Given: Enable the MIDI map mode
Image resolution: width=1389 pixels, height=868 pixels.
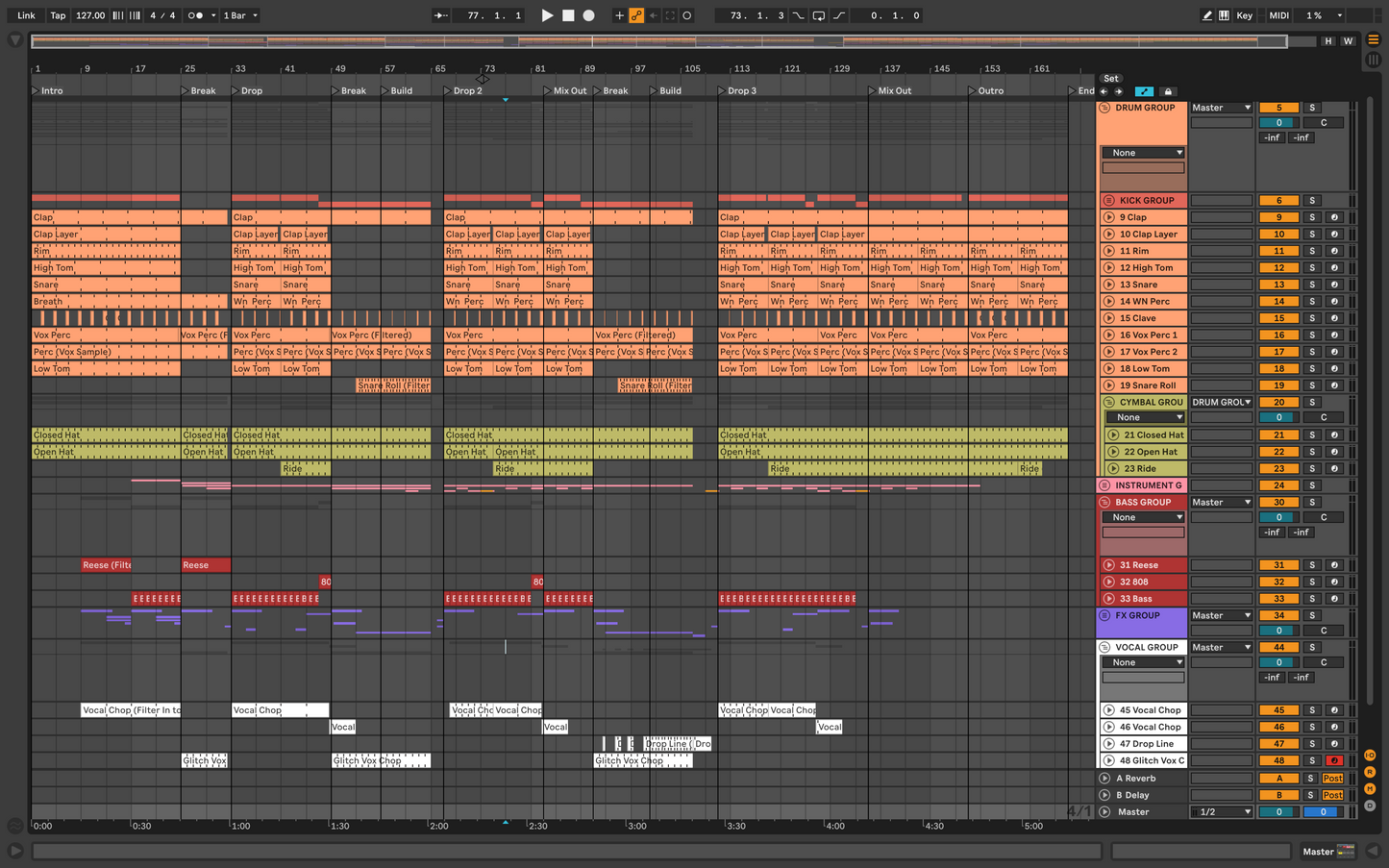Looking at the screenshot, I should click(x=1278, y=15).
